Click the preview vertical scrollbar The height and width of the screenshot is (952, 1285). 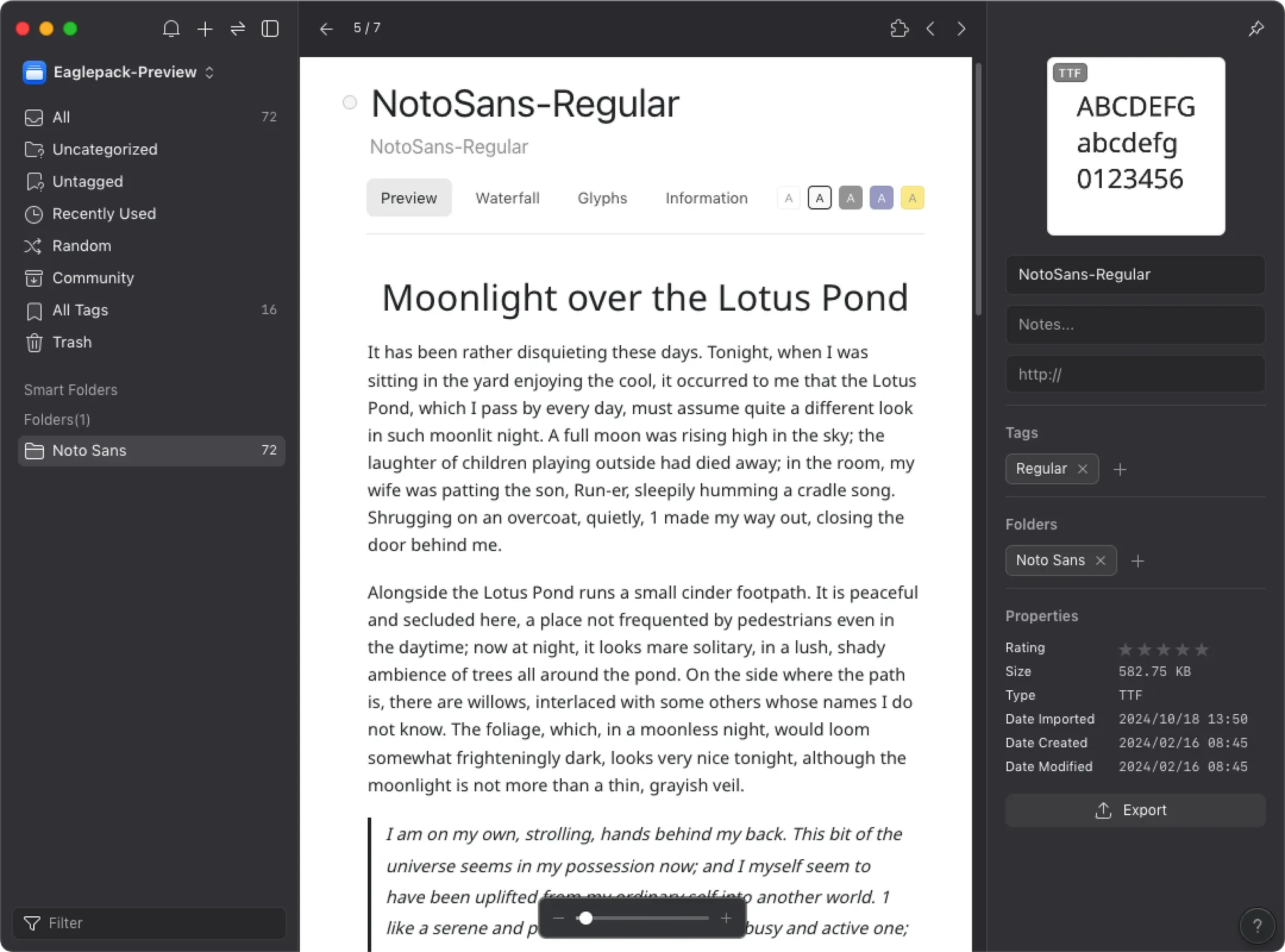(978, 188)
